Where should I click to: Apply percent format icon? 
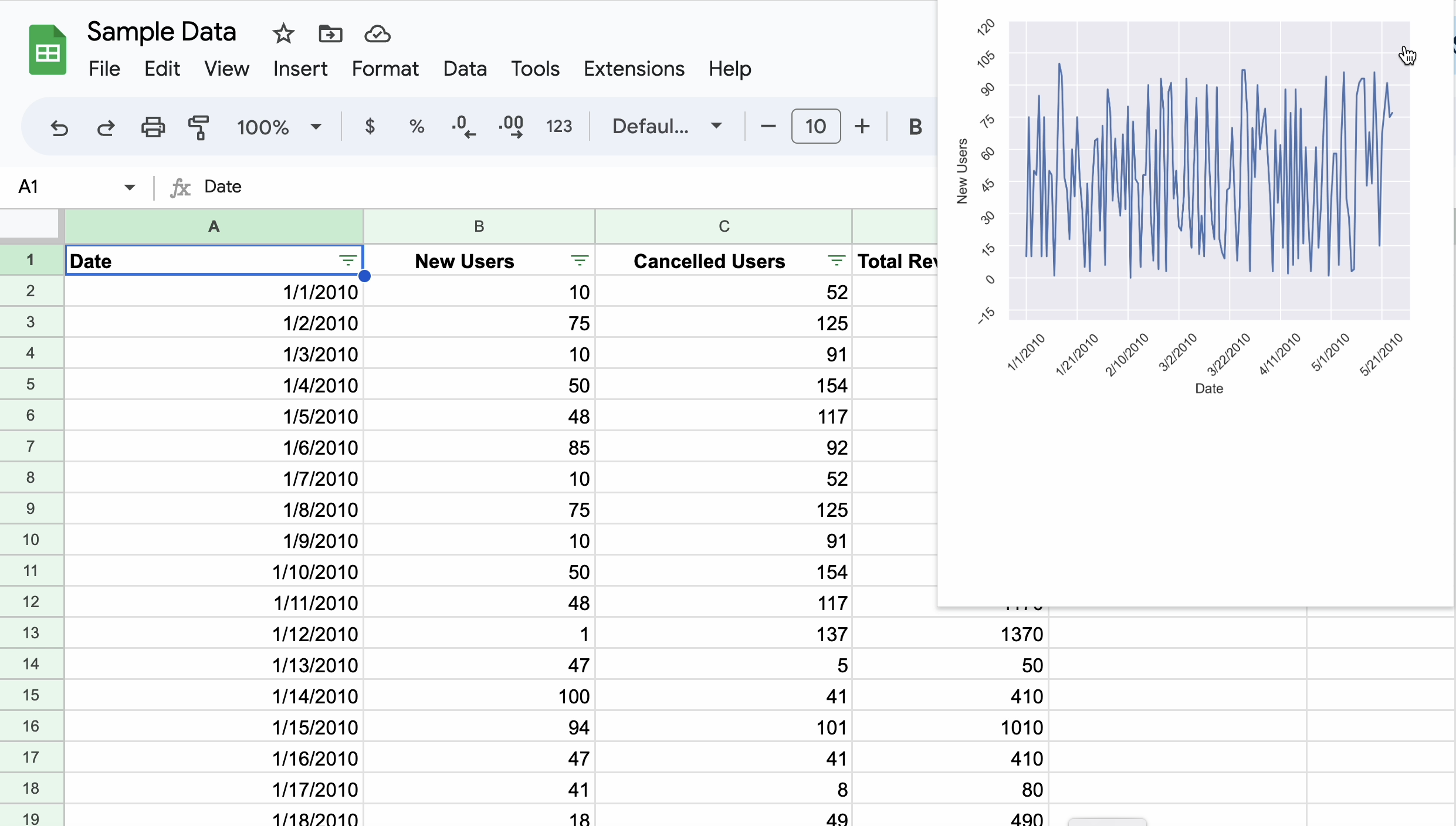pos(417,126)
